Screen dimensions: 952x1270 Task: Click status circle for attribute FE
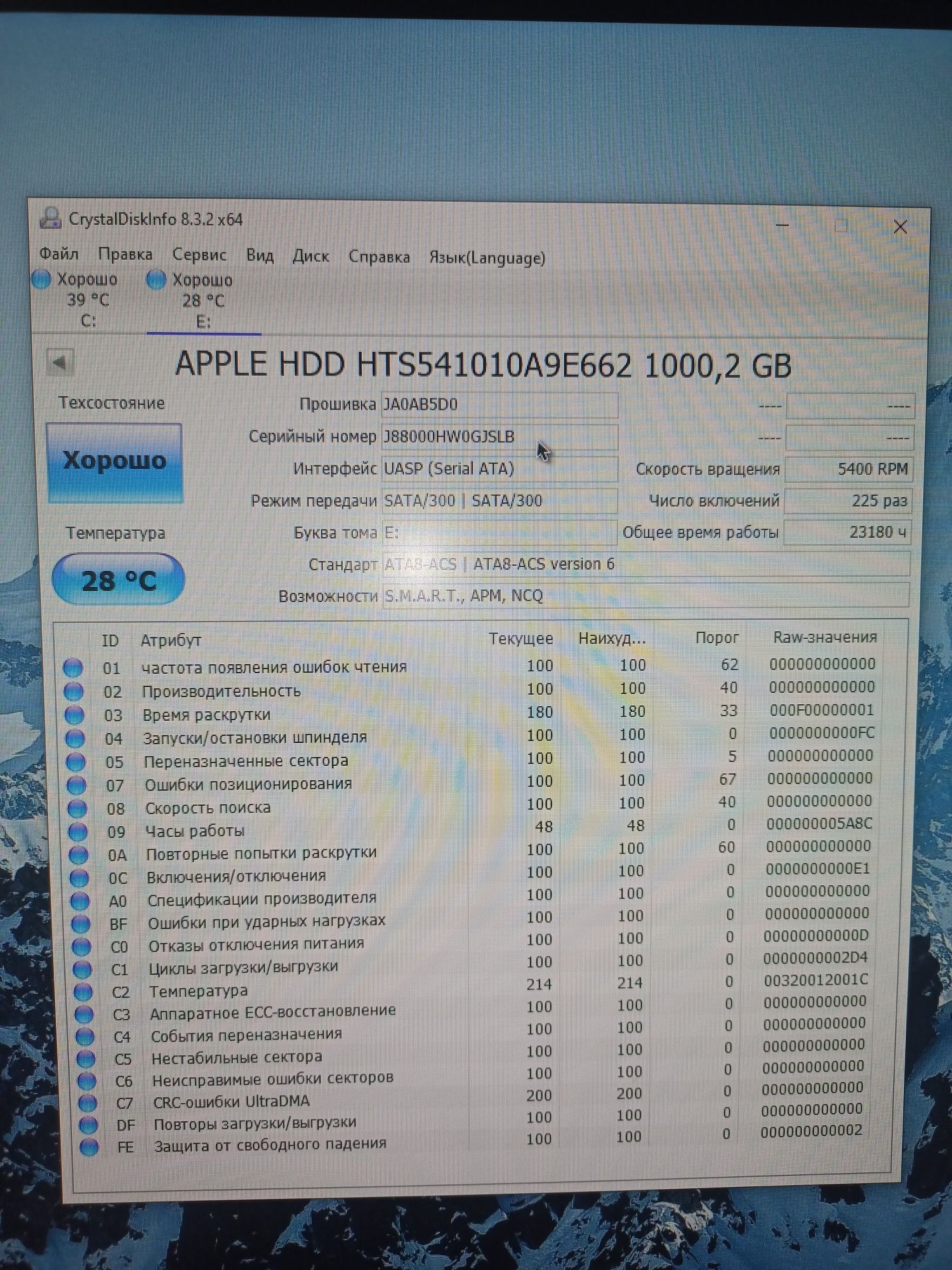pyautogui.click(x=88, y=1147)
